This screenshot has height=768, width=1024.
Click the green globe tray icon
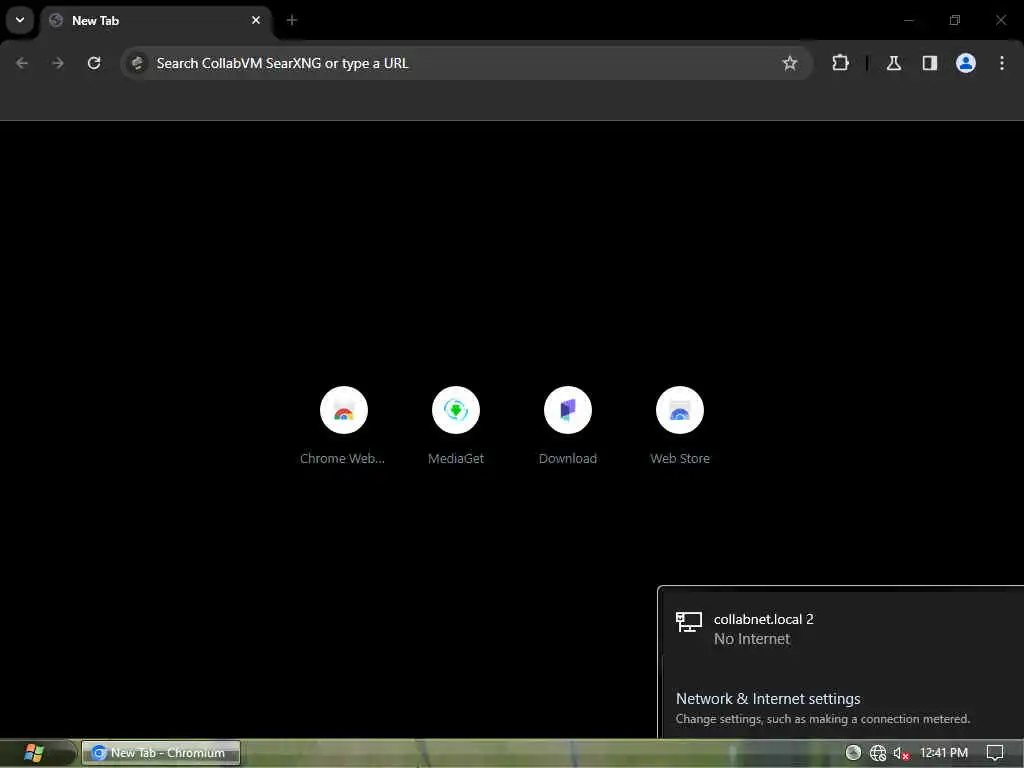click(x=853, y=753)
